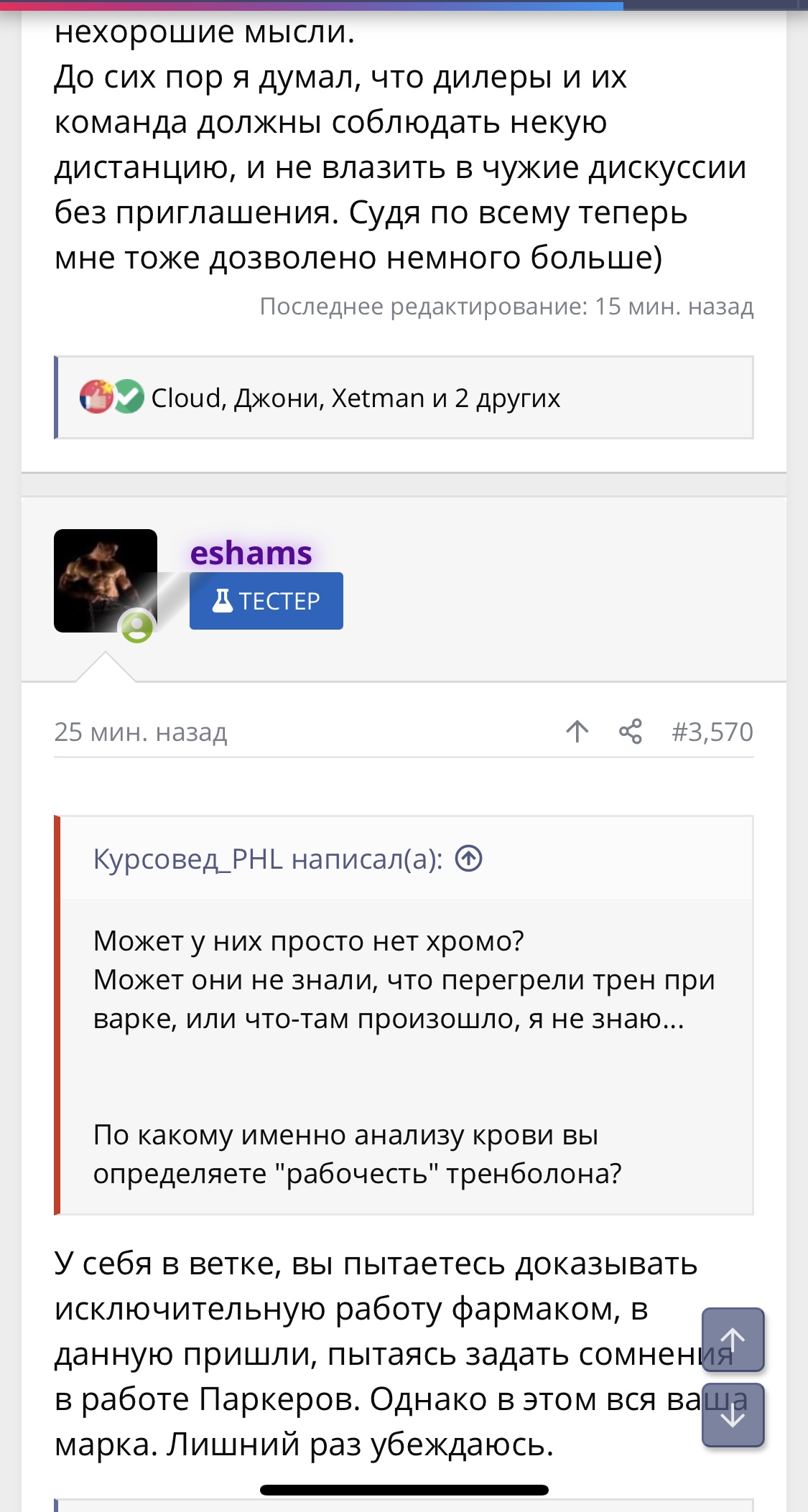Click the flask icon in ТЕСТЕР badge
This screenshot has height=1512, width=808.
223,600
